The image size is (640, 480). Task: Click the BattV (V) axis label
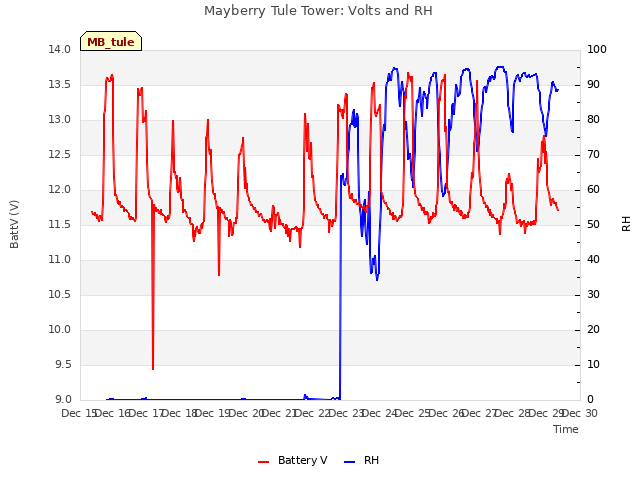click(14, 224)
